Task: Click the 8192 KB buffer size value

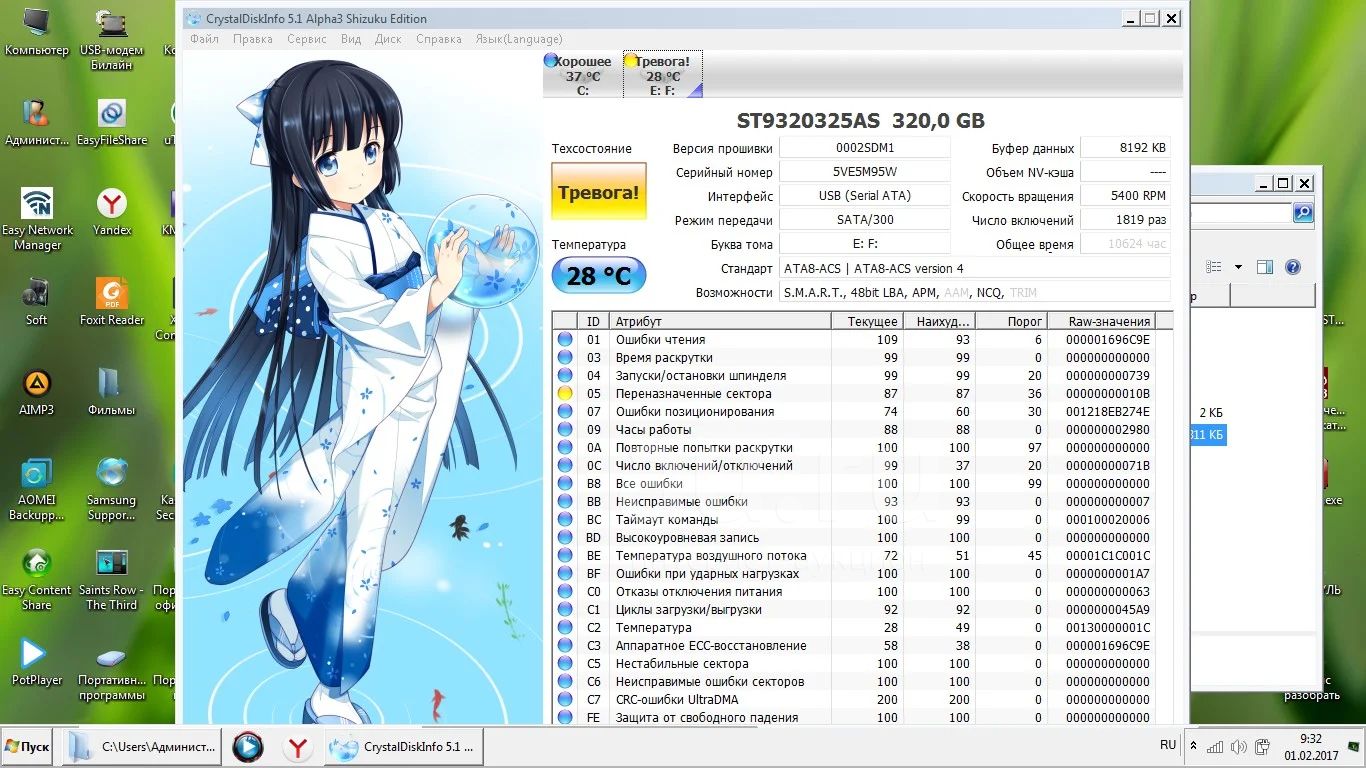Action: click(x=1125, y=148)
